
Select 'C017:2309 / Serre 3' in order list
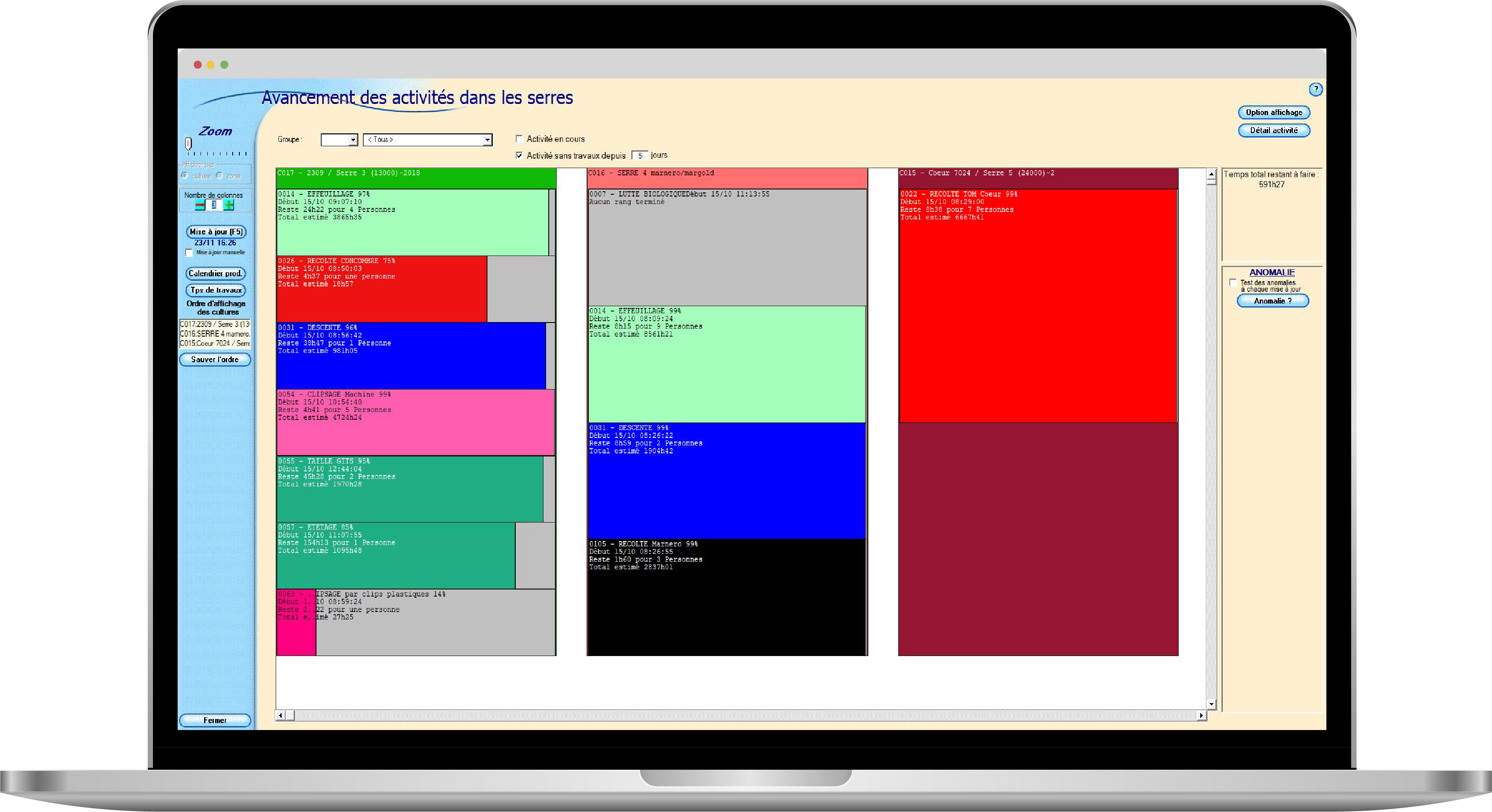tap(215, 324)
